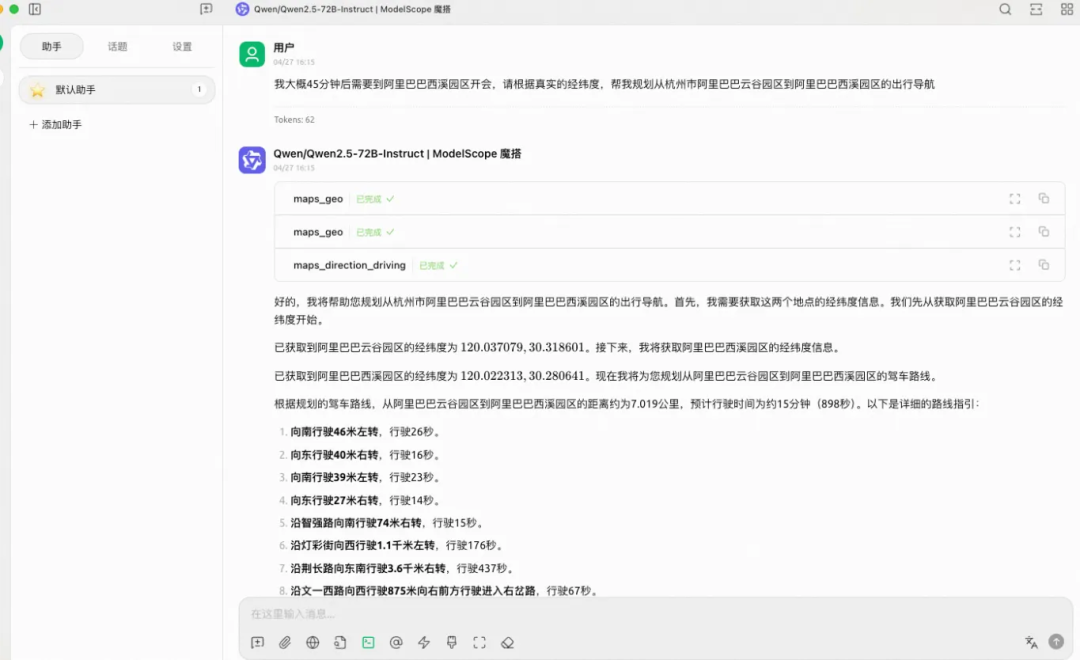Viewport: 1080px width, 660px height.
Task: Toggle the web search globe icon
Action: coord(313,642)
